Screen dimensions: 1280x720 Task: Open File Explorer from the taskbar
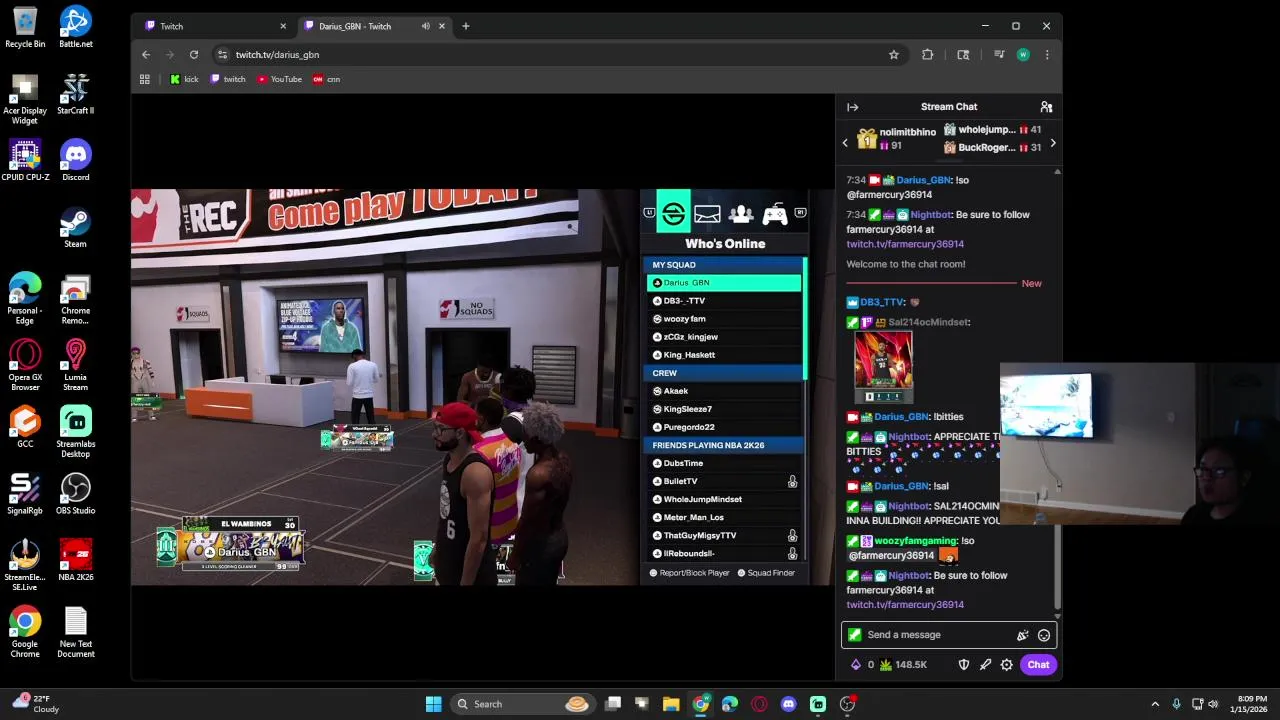pos(671,704)
